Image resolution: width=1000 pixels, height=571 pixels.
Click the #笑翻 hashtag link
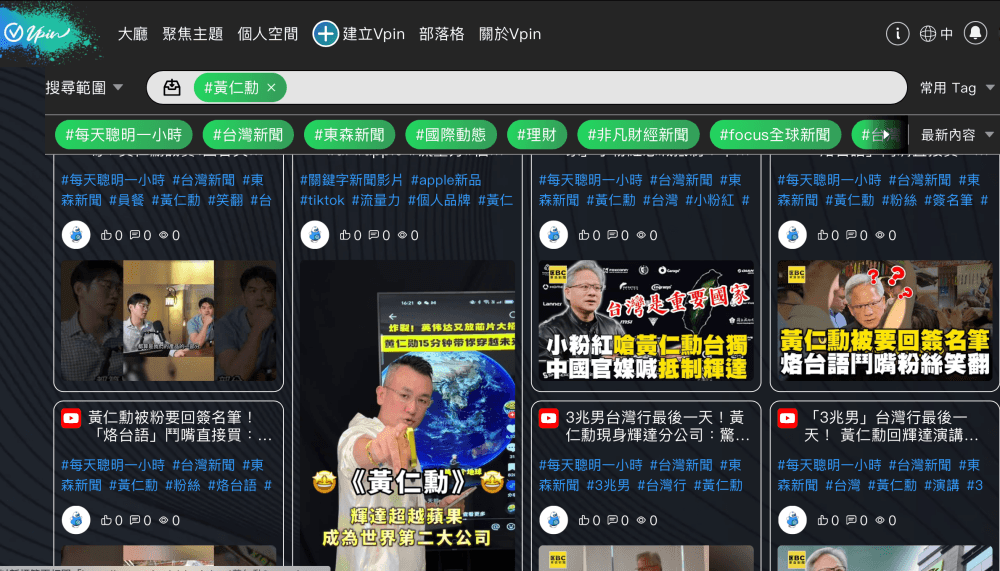[x=226, y=200]
